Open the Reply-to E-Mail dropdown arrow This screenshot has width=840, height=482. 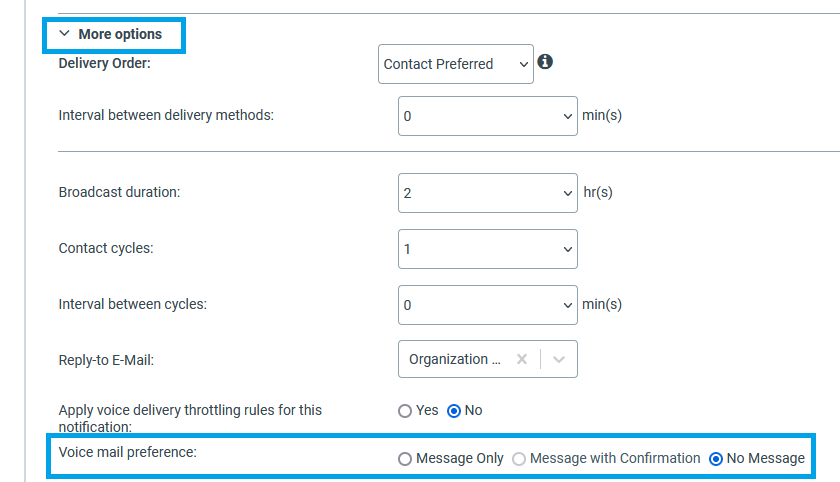click(x=559, y=359)
